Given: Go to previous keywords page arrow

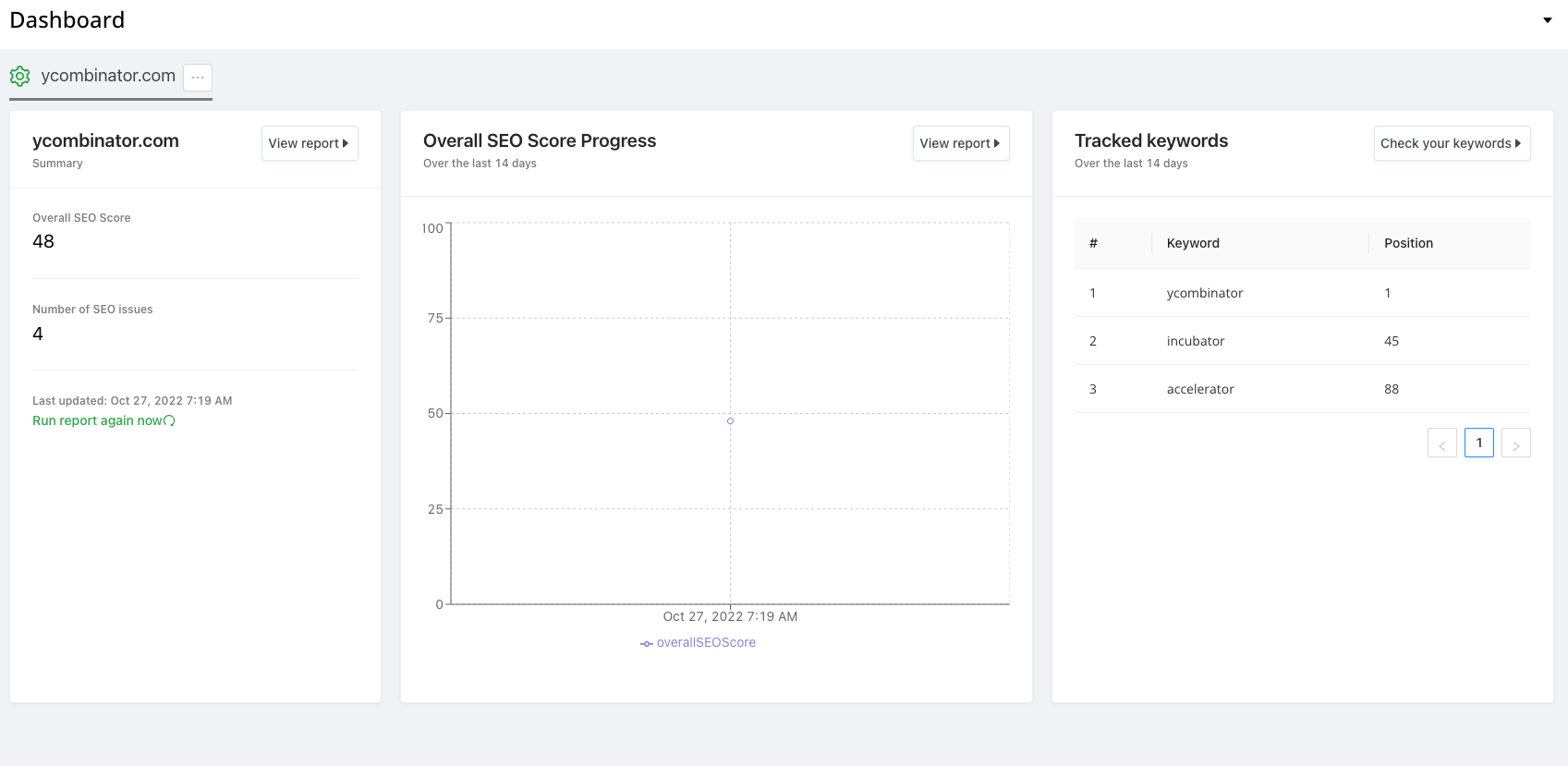Looking at the screenshot, I should (x=1442, y=443).
